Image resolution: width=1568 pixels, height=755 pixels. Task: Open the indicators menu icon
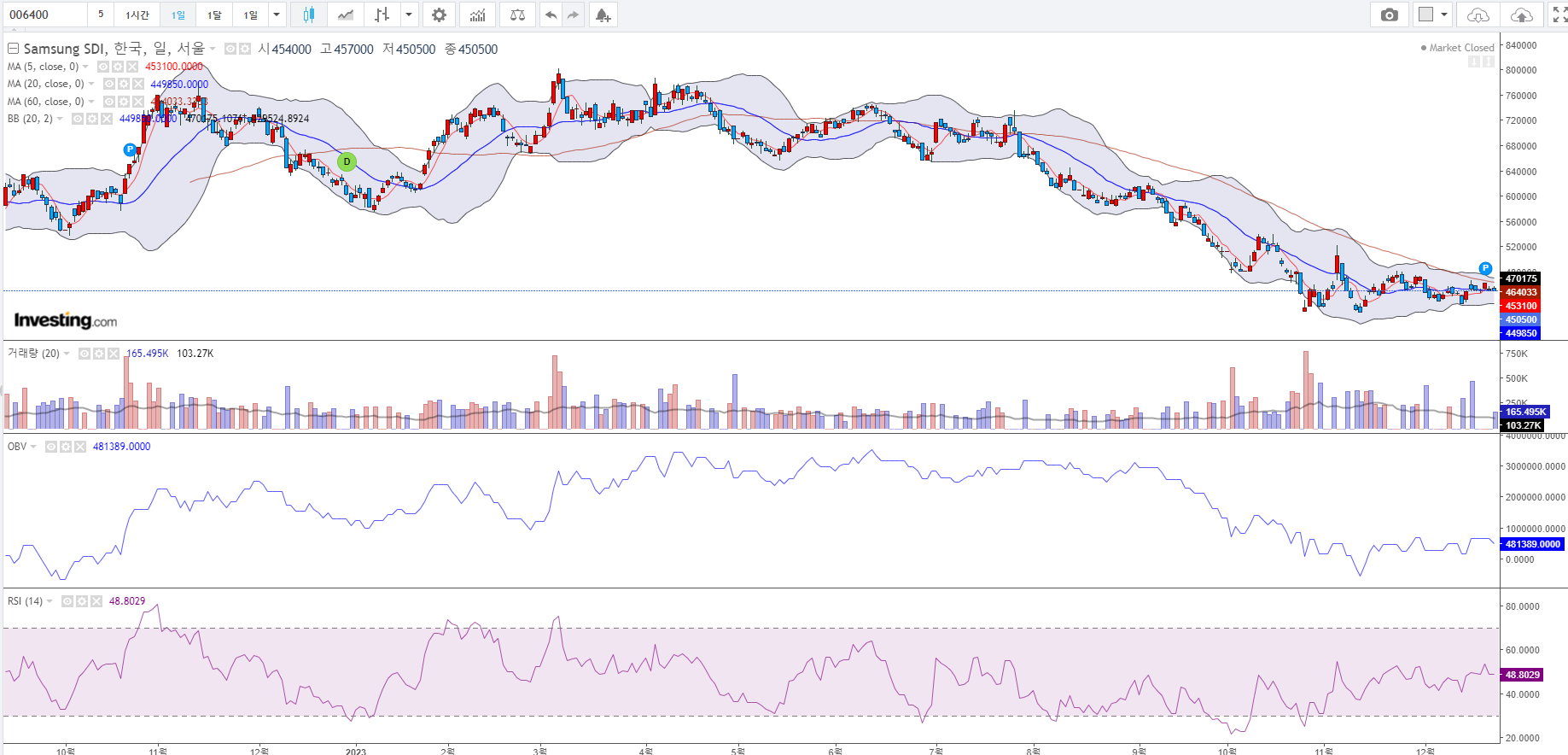pos(478,15)
